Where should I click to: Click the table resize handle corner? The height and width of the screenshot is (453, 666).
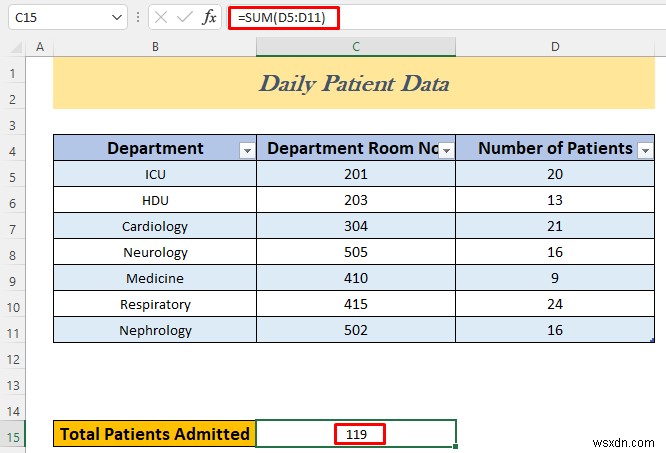point(652,340)
